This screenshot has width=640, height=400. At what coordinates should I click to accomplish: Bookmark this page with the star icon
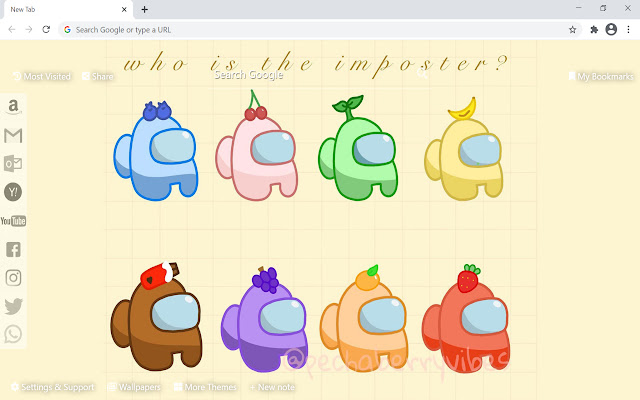tap(573, 29)
